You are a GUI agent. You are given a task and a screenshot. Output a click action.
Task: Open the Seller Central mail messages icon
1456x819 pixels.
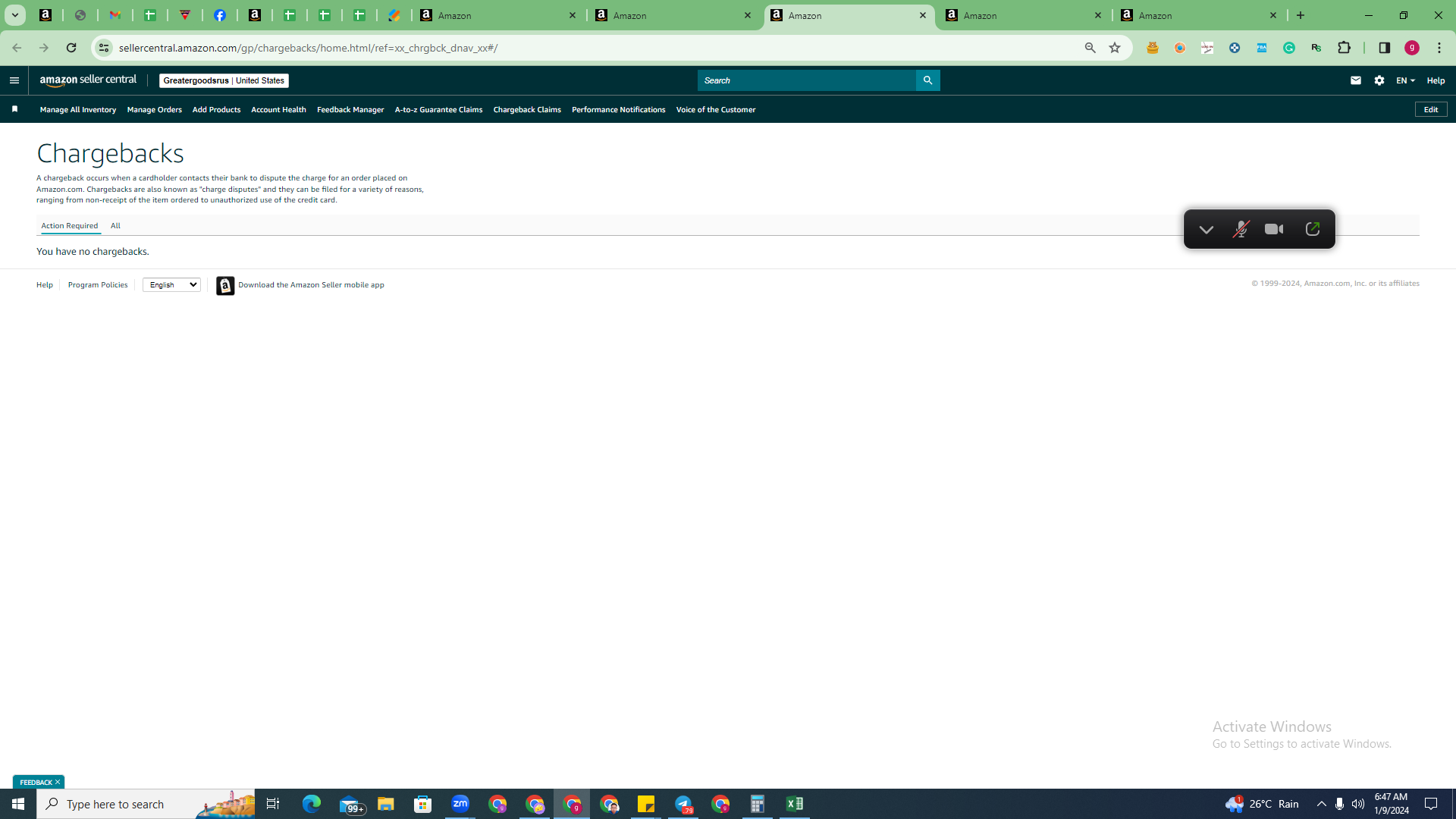click(1356, 80)
